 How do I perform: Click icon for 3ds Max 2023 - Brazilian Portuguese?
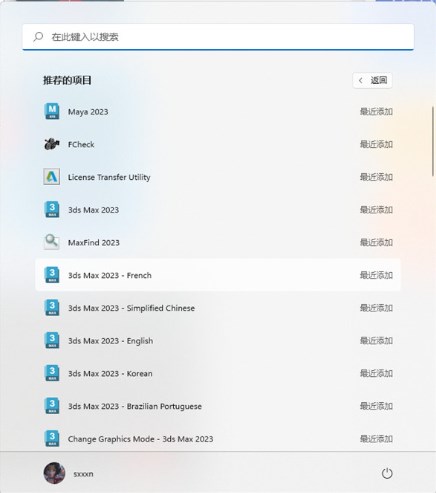[x=52, y=406]
